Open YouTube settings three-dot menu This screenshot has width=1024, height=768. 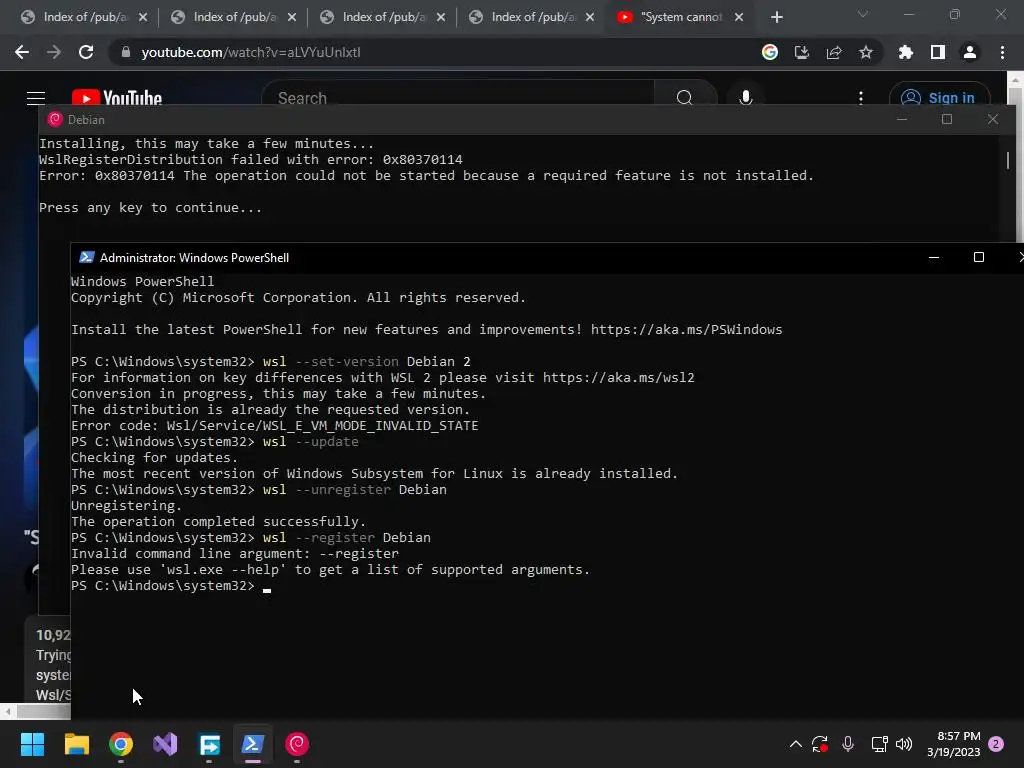pyautogui.click(x=861, y=98)
